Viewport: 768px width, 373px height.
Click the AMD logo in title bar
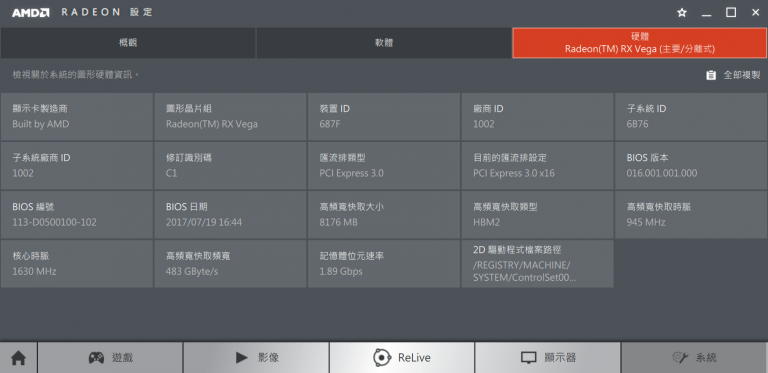click(30, 13)
